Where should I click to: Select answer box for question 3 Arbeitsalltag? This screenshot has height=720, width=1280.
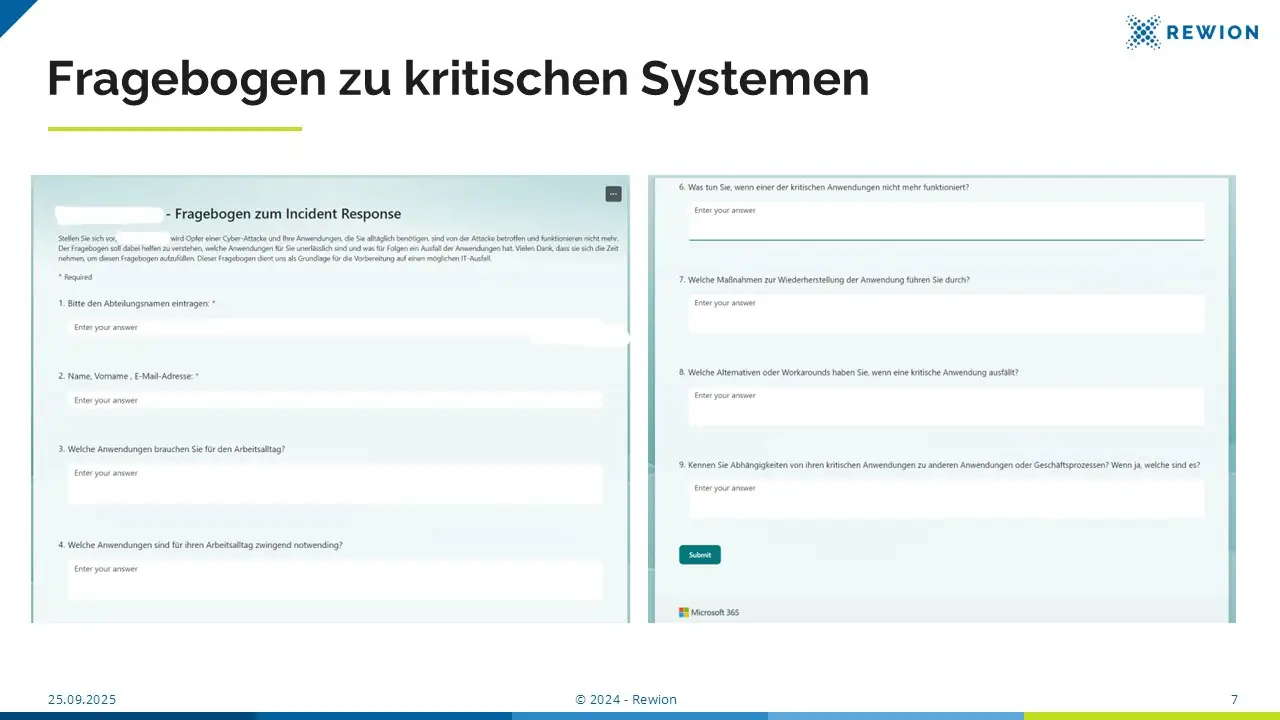[335, 484]
